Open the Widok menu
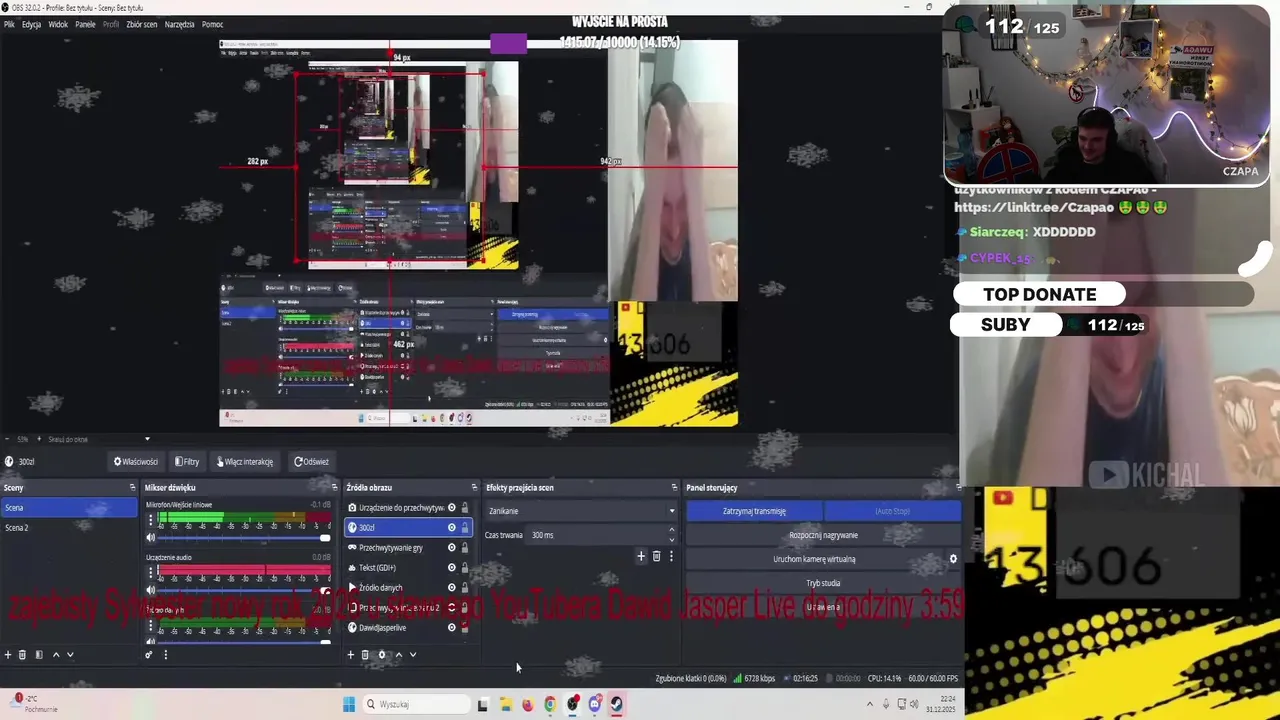This screenshot has width=1280, height=720. pos(58,24)
